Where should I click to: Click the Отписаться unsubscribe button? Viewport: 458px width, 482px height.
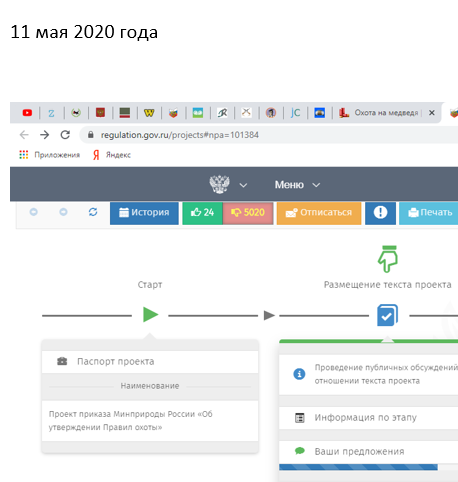(319, 213)
